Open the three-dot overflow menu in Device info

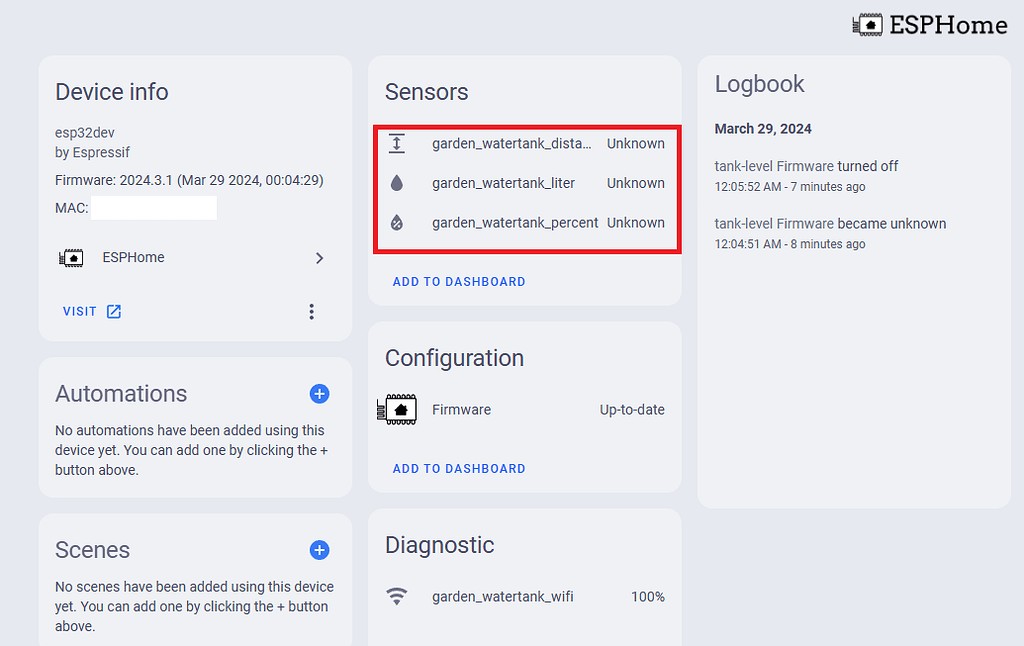click(311, 311)
